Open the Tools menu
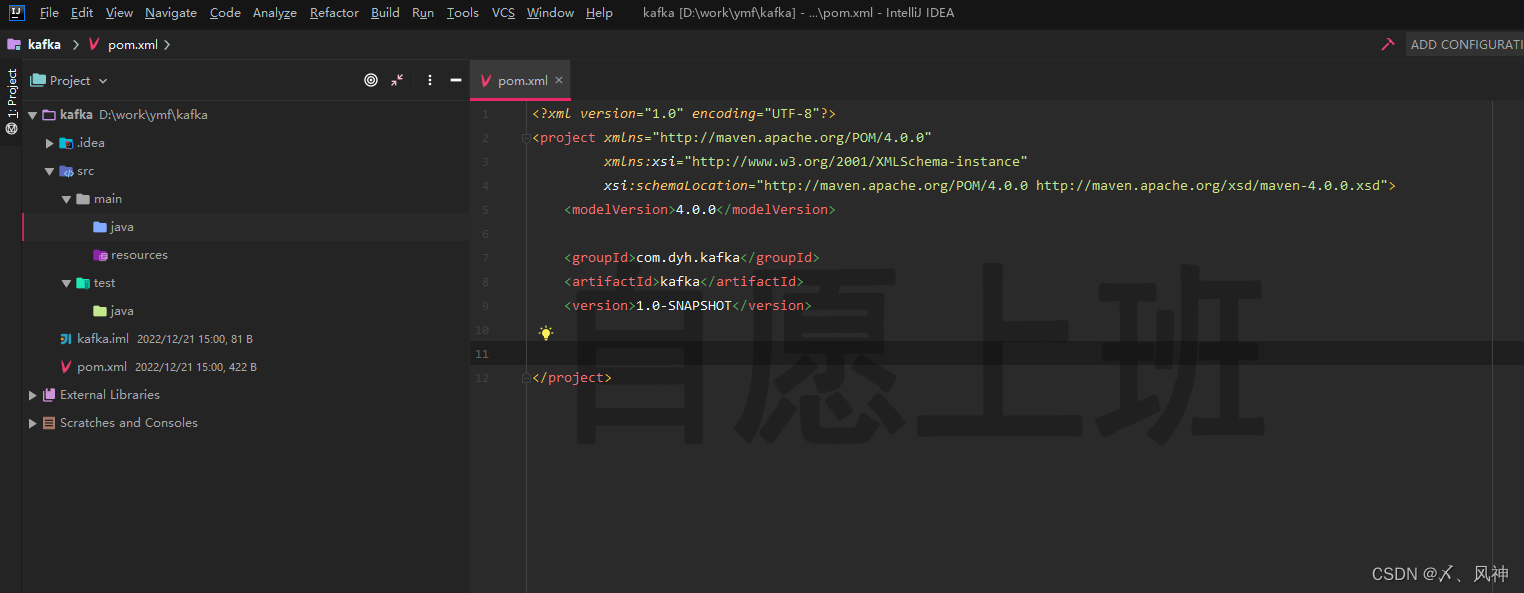Viewport: 1524px width, 593px height. pos(462,13)
